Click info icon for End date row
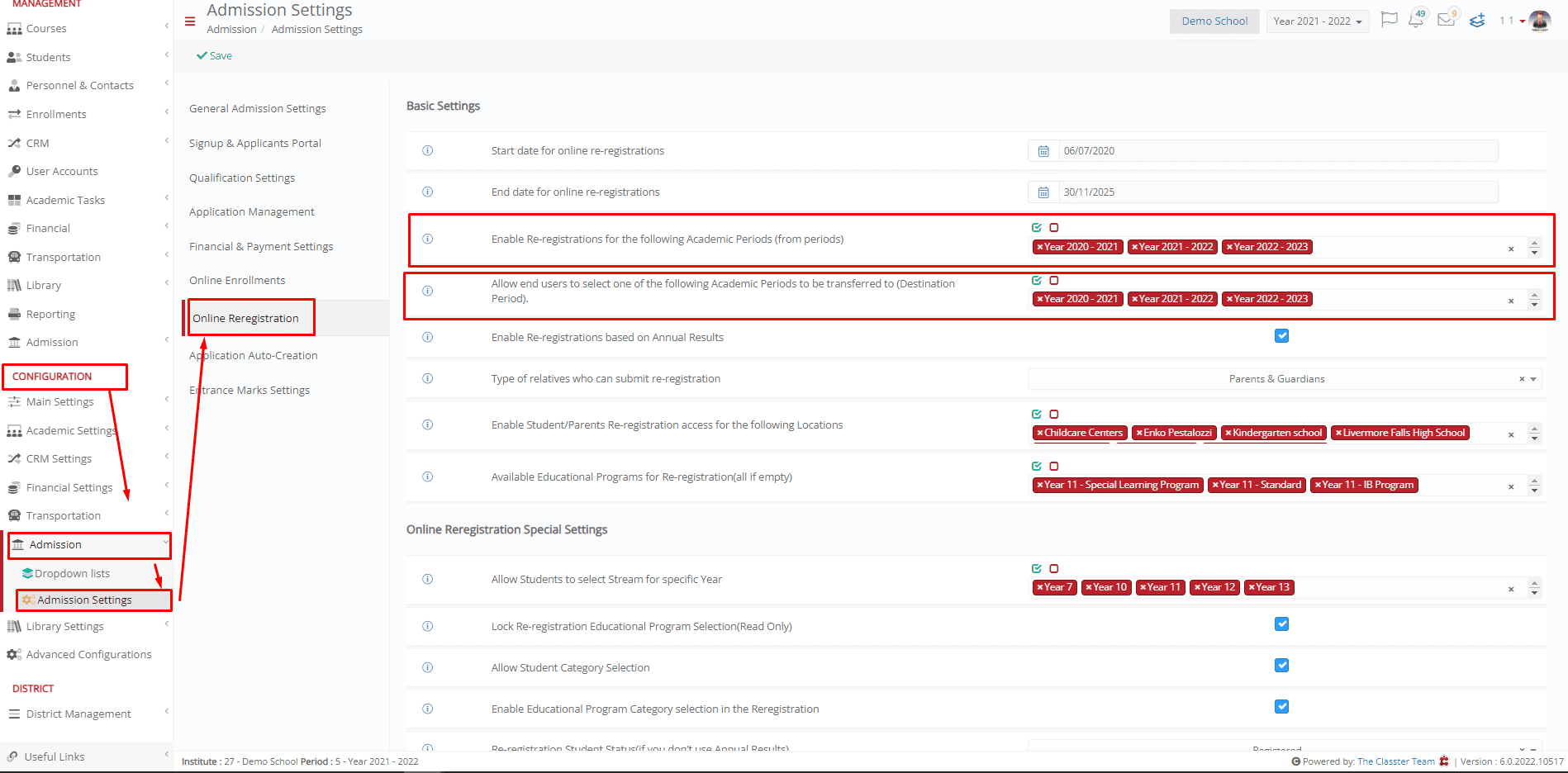The width and height of the screenshot is (1568, 773). tap(428, 192)
